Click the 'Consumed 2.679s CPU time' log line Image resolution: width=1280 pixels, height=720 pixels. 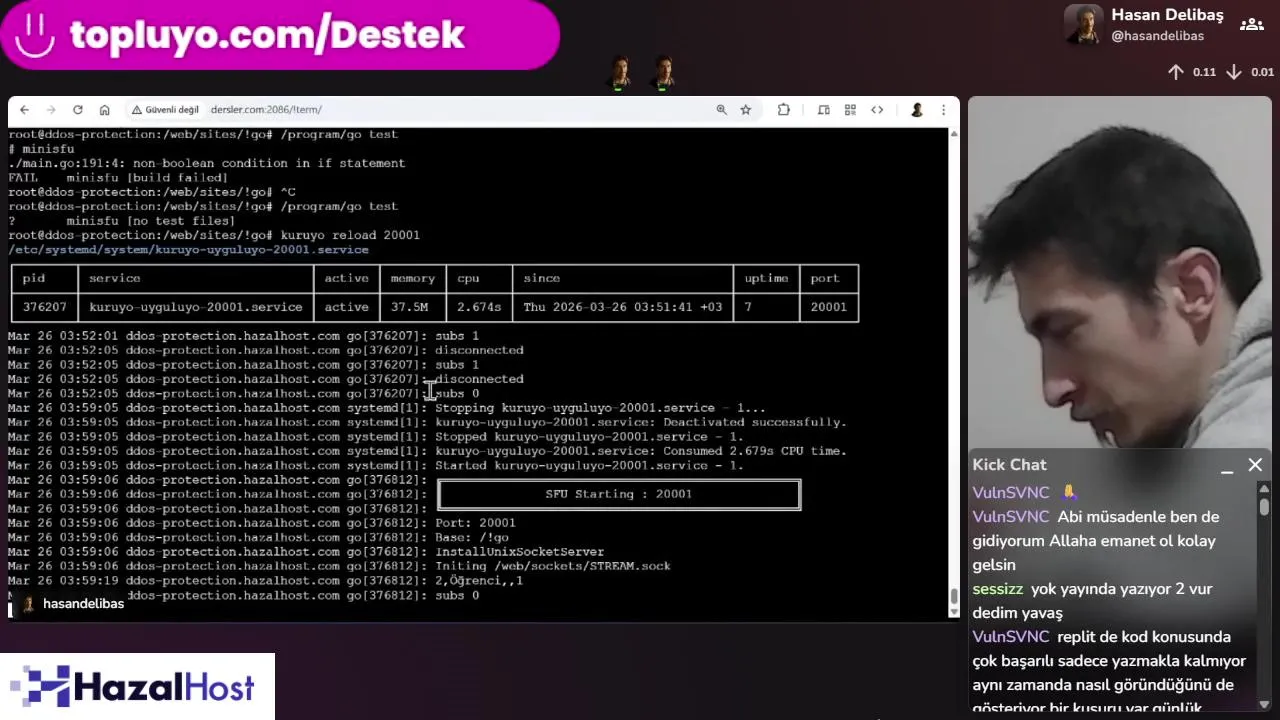click(x=427, y=451)
